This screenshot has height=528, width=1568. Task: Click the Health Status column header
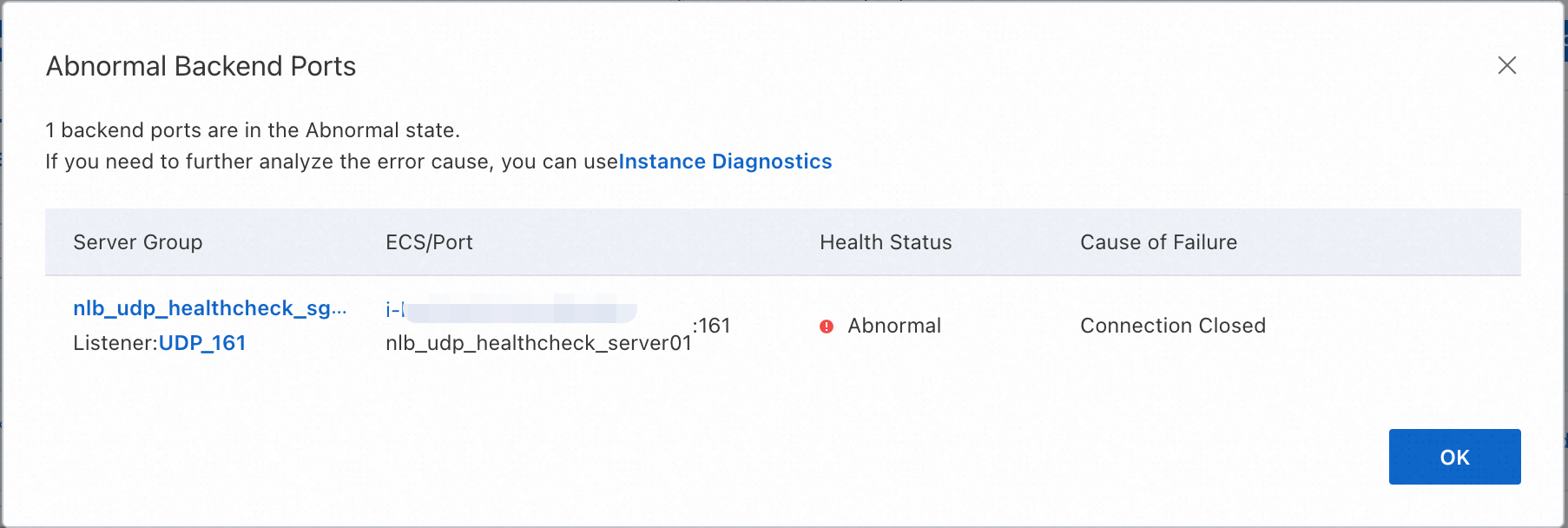tap(886, 242)
